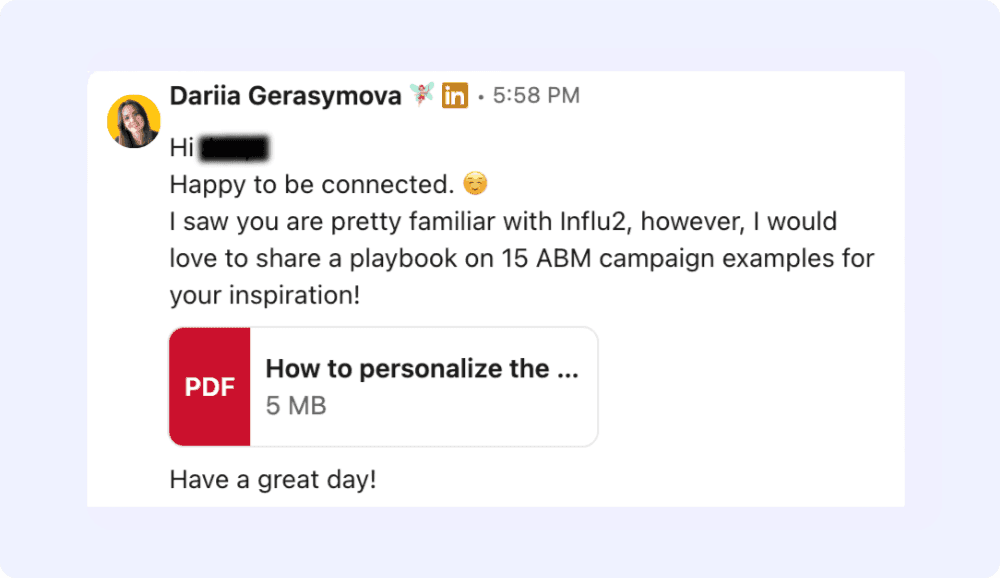This screenshot has height=578, width=1000.
Task: Click the word "campaign" in the message
Action: pyautogui.click(x=664, y=258)
